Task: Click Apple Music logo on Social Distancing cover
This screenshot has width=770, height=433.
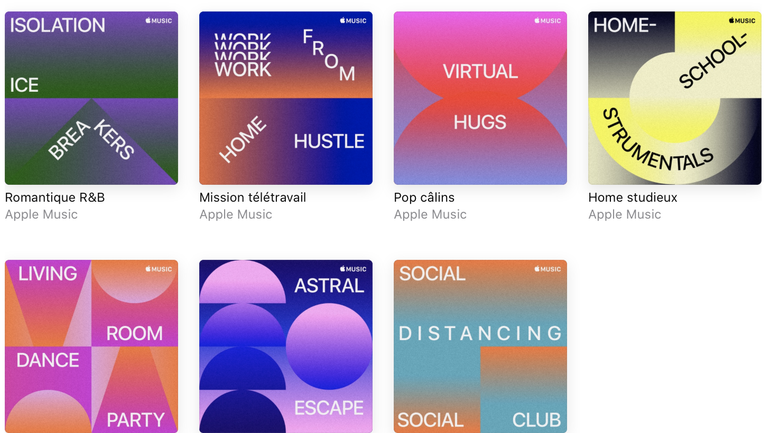Action: 547,269
